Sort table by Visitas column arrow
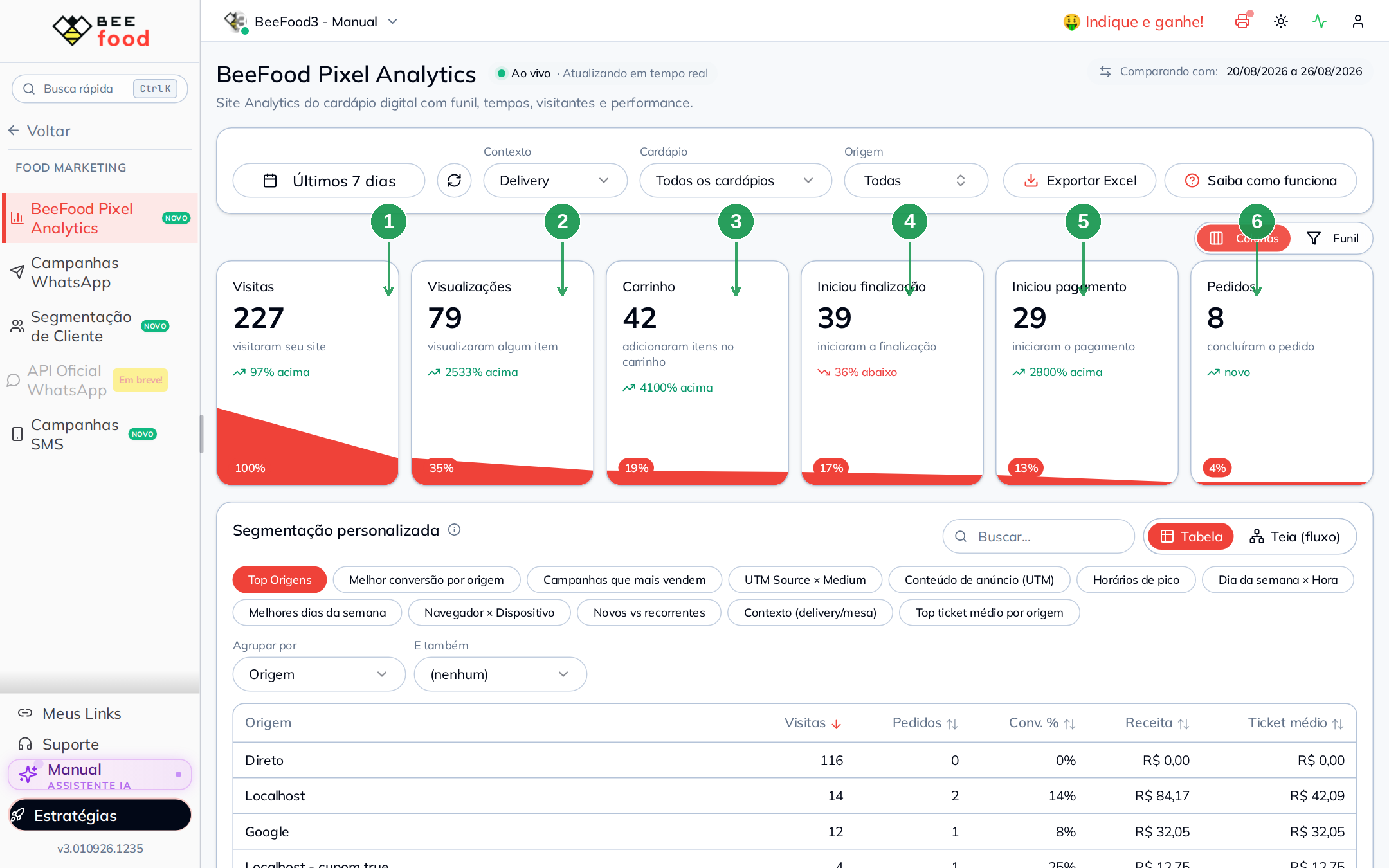This screenshot has width=1389, height=868. pyautogui.click(x=836, y=724)
